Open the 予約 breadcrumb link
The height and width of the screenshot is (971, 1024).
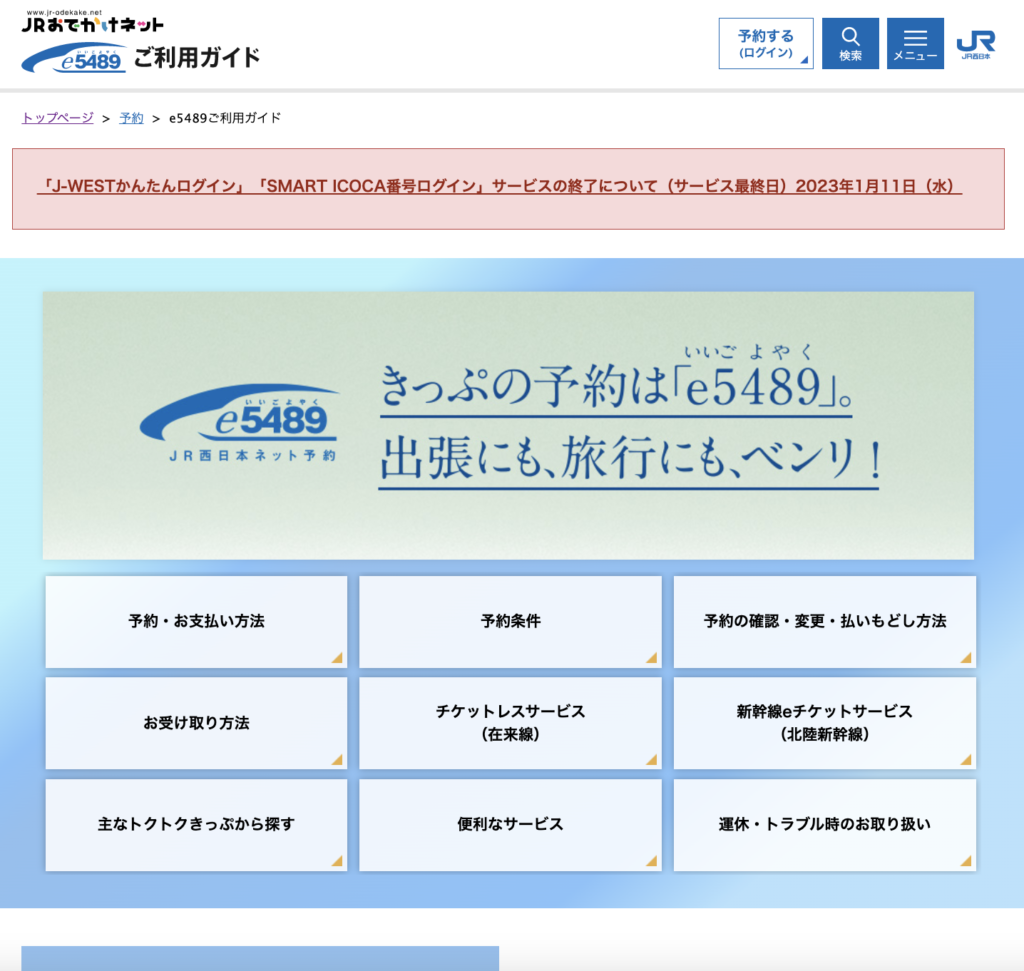[131, 118]
